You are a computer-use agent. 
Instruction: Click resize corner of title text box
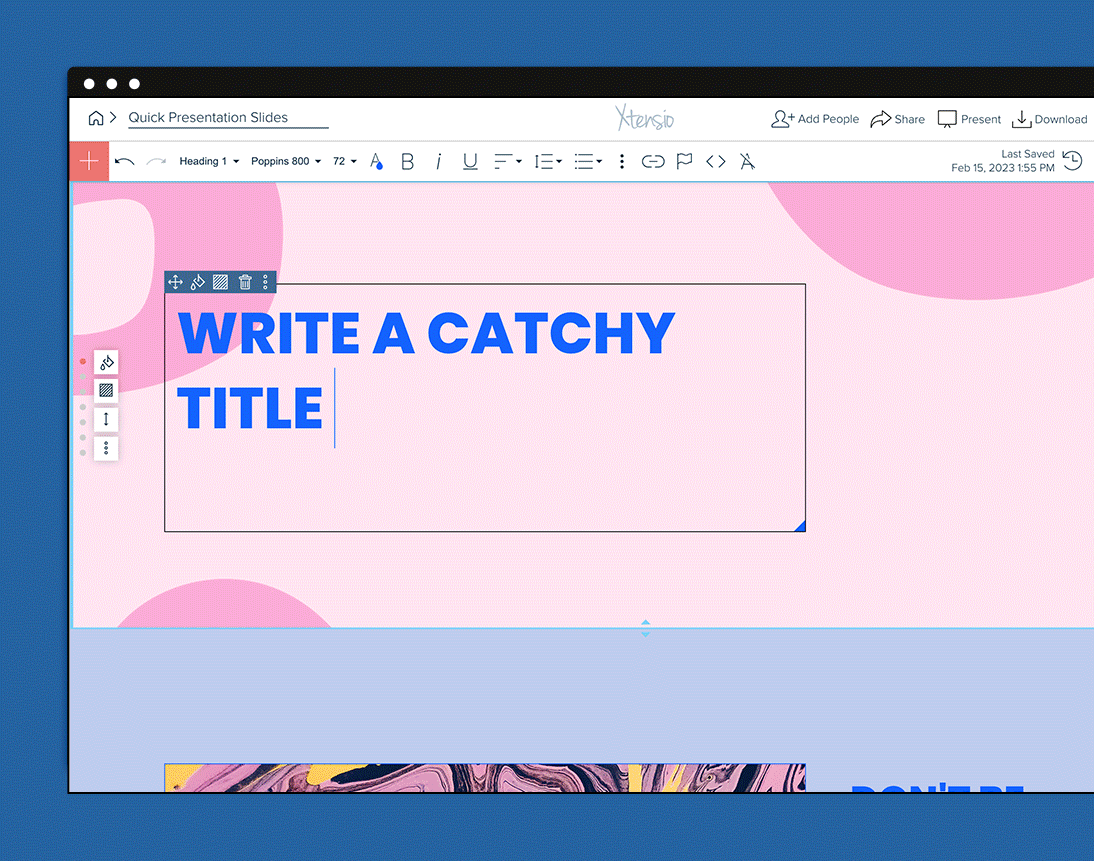(x=800, y=526)
